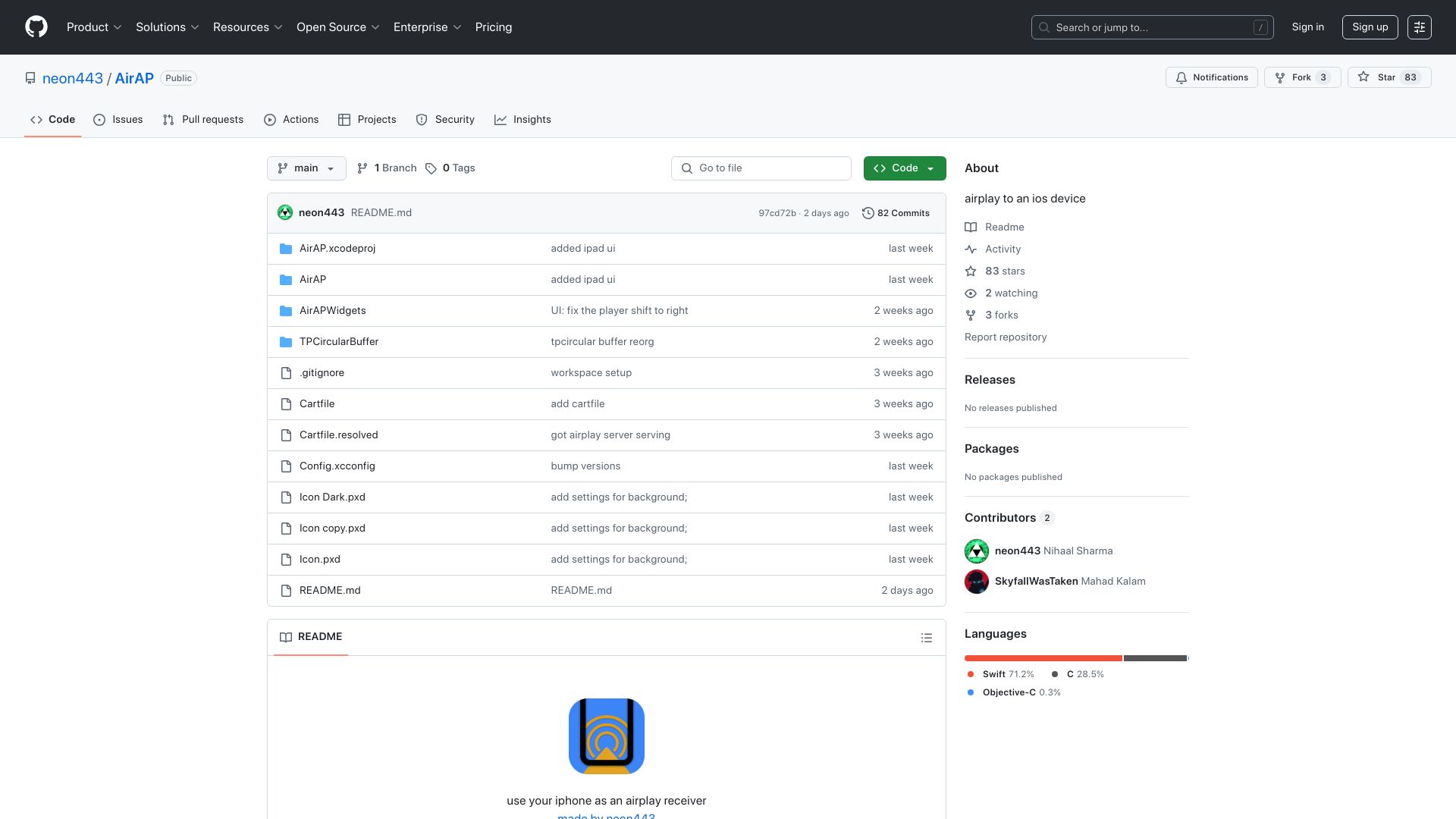Open the main branch selector dropdown
This screenshot has width=1456, height=819.
point(306,168)
